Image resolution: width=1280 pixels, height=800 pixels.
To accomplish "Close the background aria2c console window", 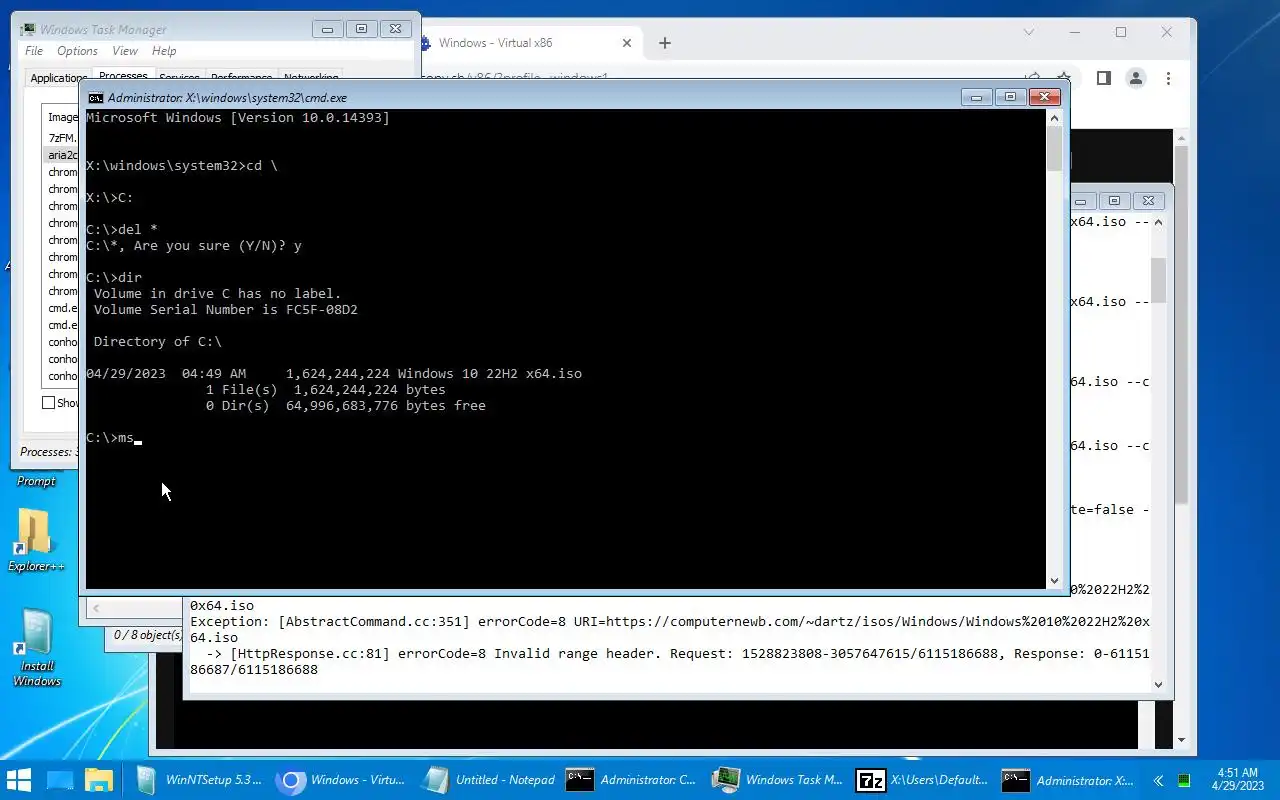I will (1149, 201).
